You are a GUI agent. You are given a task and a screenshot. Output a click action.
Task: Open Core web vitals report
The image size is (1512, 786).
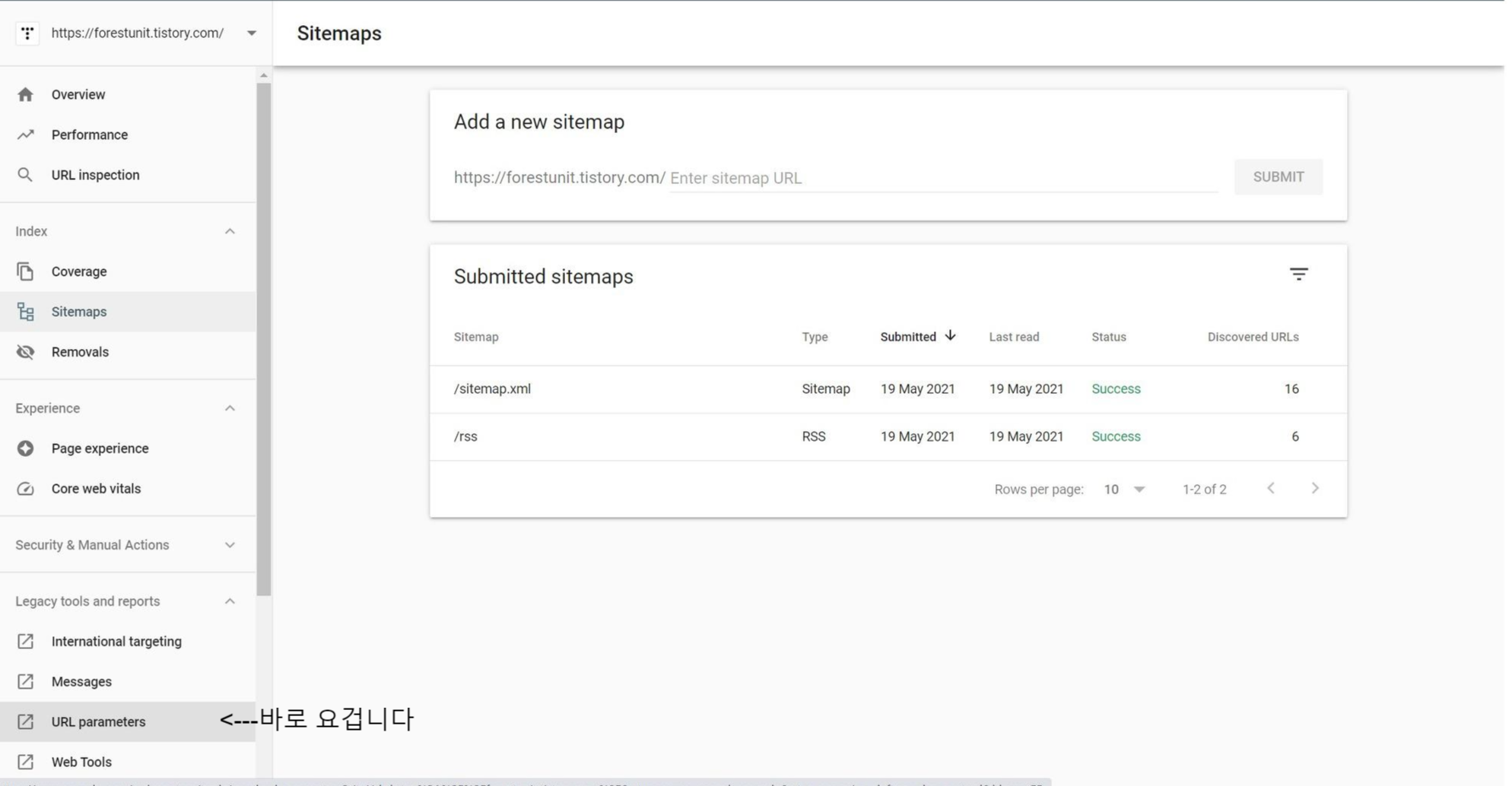click(128, 489)
